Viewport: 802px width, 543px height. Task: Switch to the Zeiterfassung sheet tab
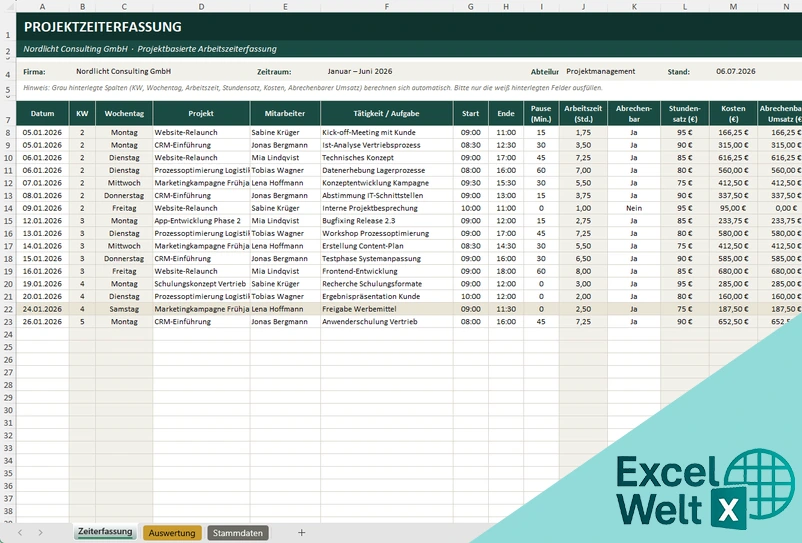(x=105, y=532)
